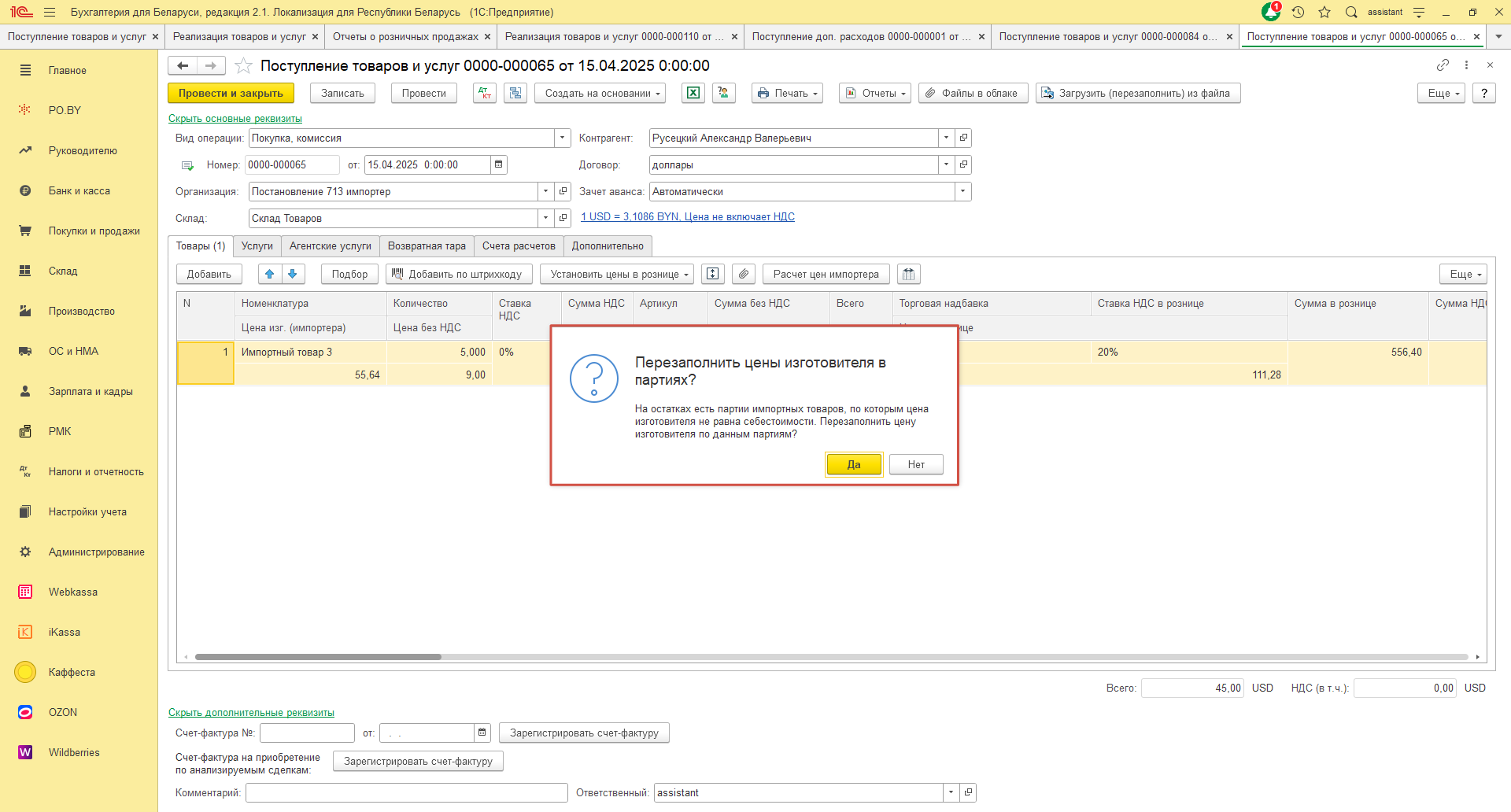Click the Комментарий input field

point(406,793)
